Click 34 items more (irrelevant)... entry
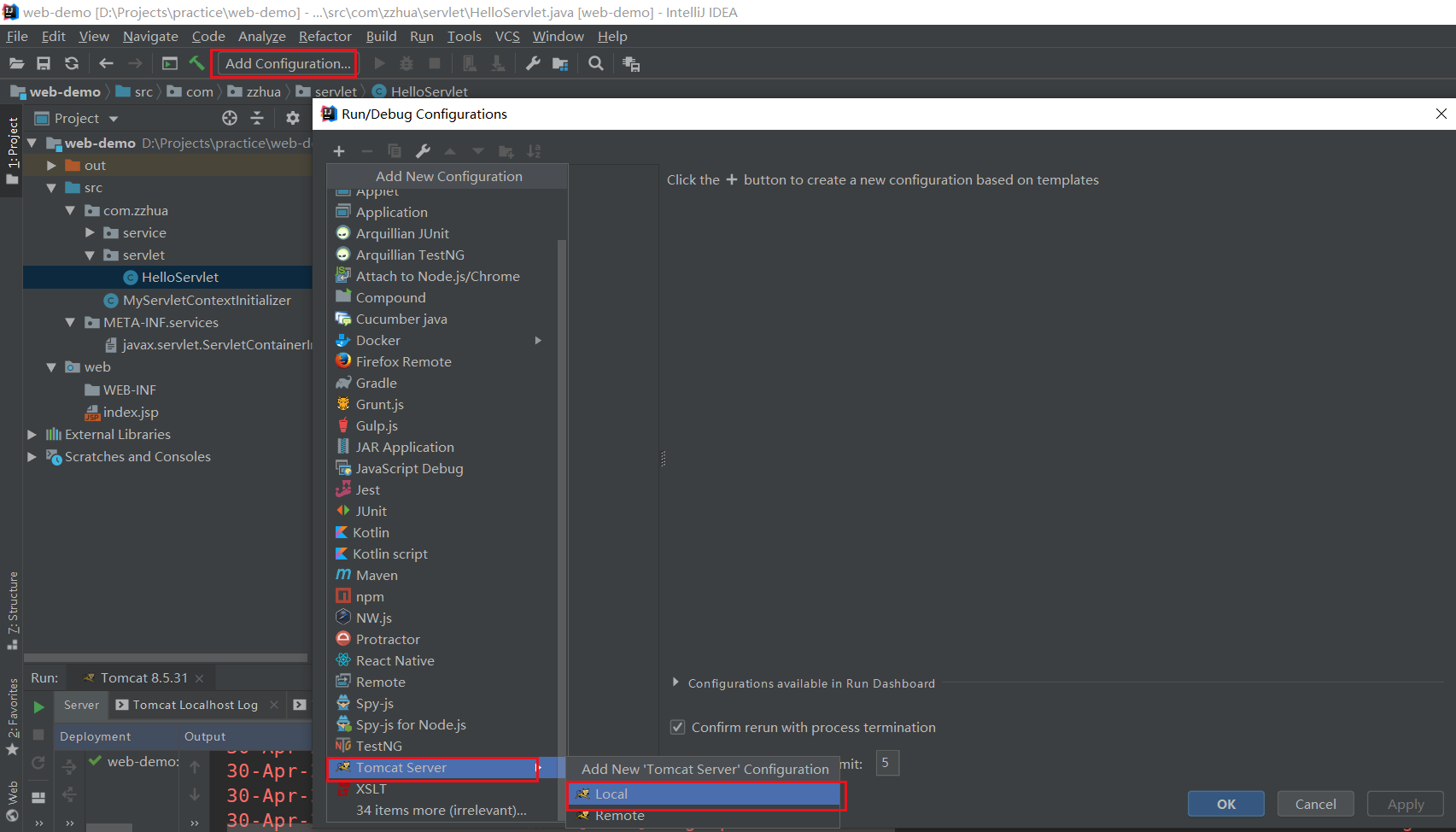The width and height of the screenshot is (1456, 832). coord(442,810)
